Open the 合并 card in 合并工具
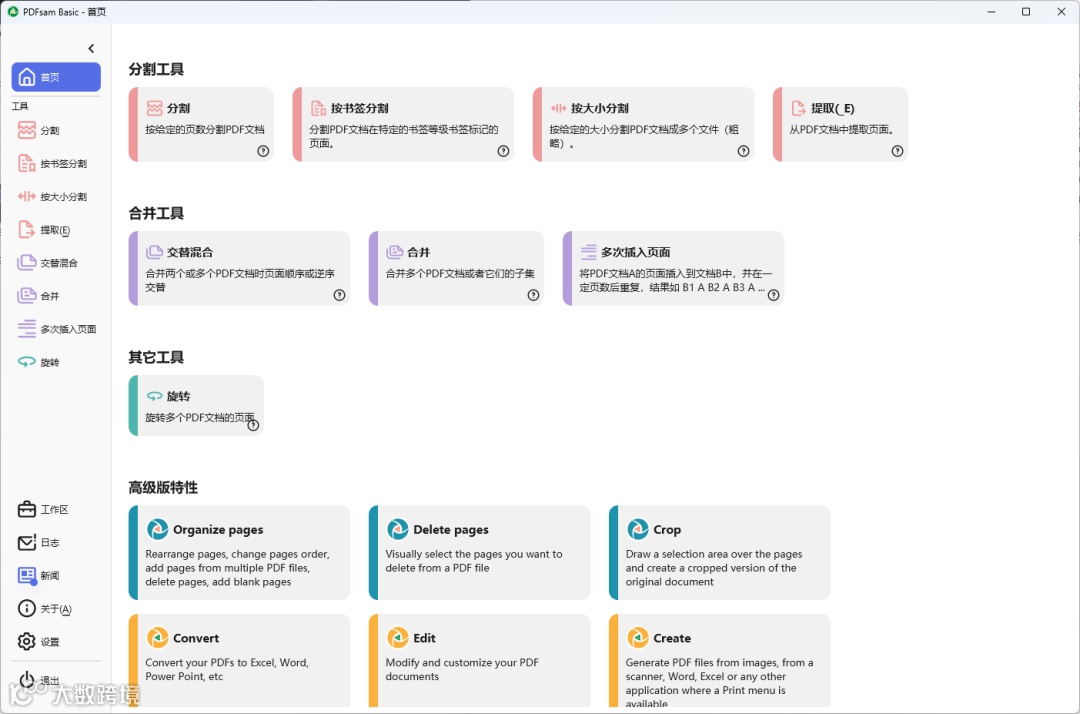This screenshot has width=1080, height=714. pyautogui.click(x=456, y=269)
